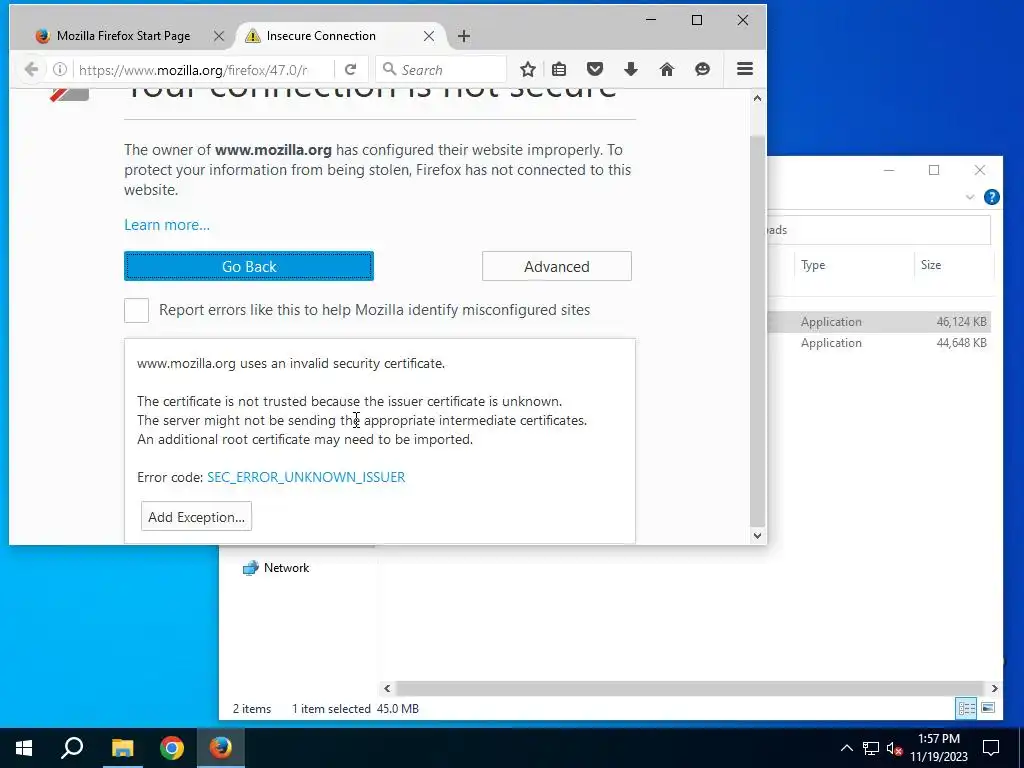The height and width of the screenshot is (768, 1024).
Task: Select the 46,124 KB Application row
Action: pyautogui.click(x=879, y=321)
